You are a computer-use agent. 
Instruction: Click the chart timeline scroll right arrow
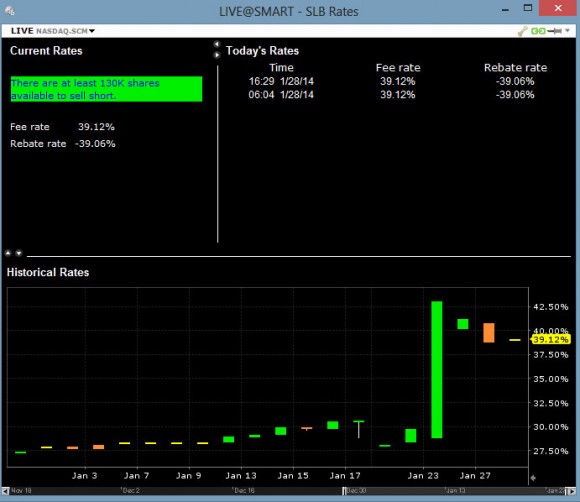[x=572, y=491]
